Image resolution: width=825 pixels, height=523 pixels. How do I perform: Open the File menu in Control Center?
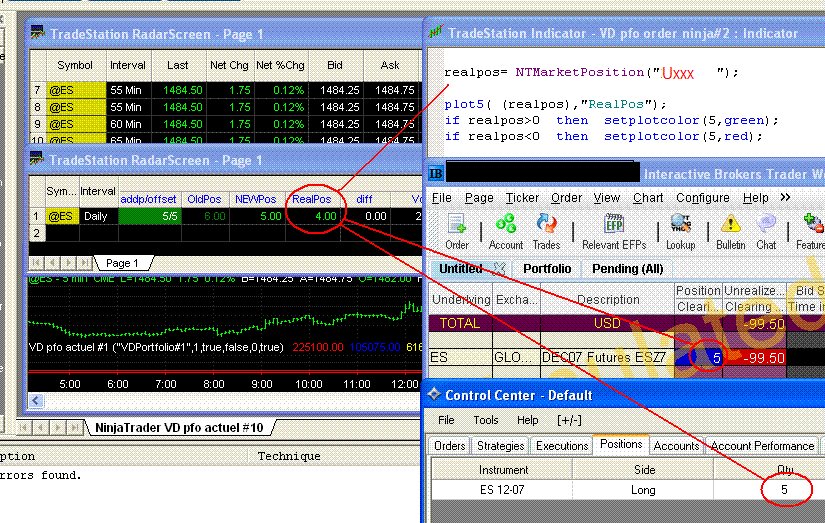tap(446, 420)
